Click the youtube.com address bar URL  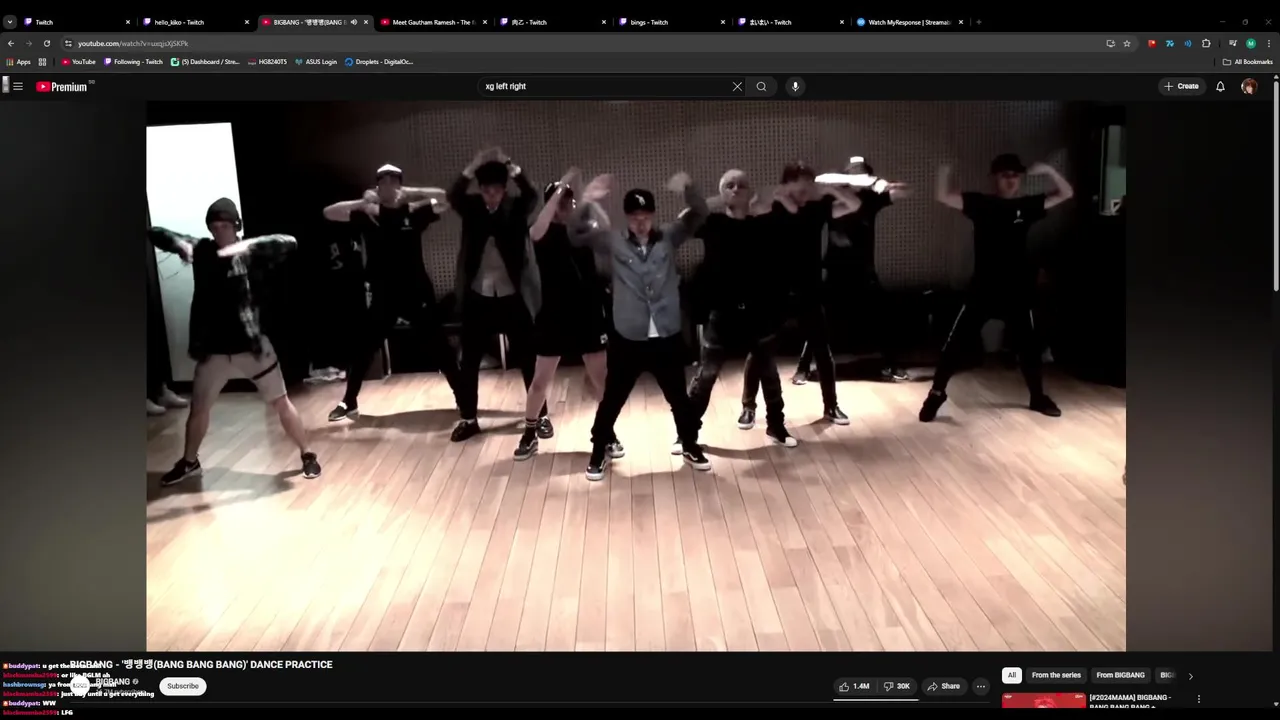[133, 43]
